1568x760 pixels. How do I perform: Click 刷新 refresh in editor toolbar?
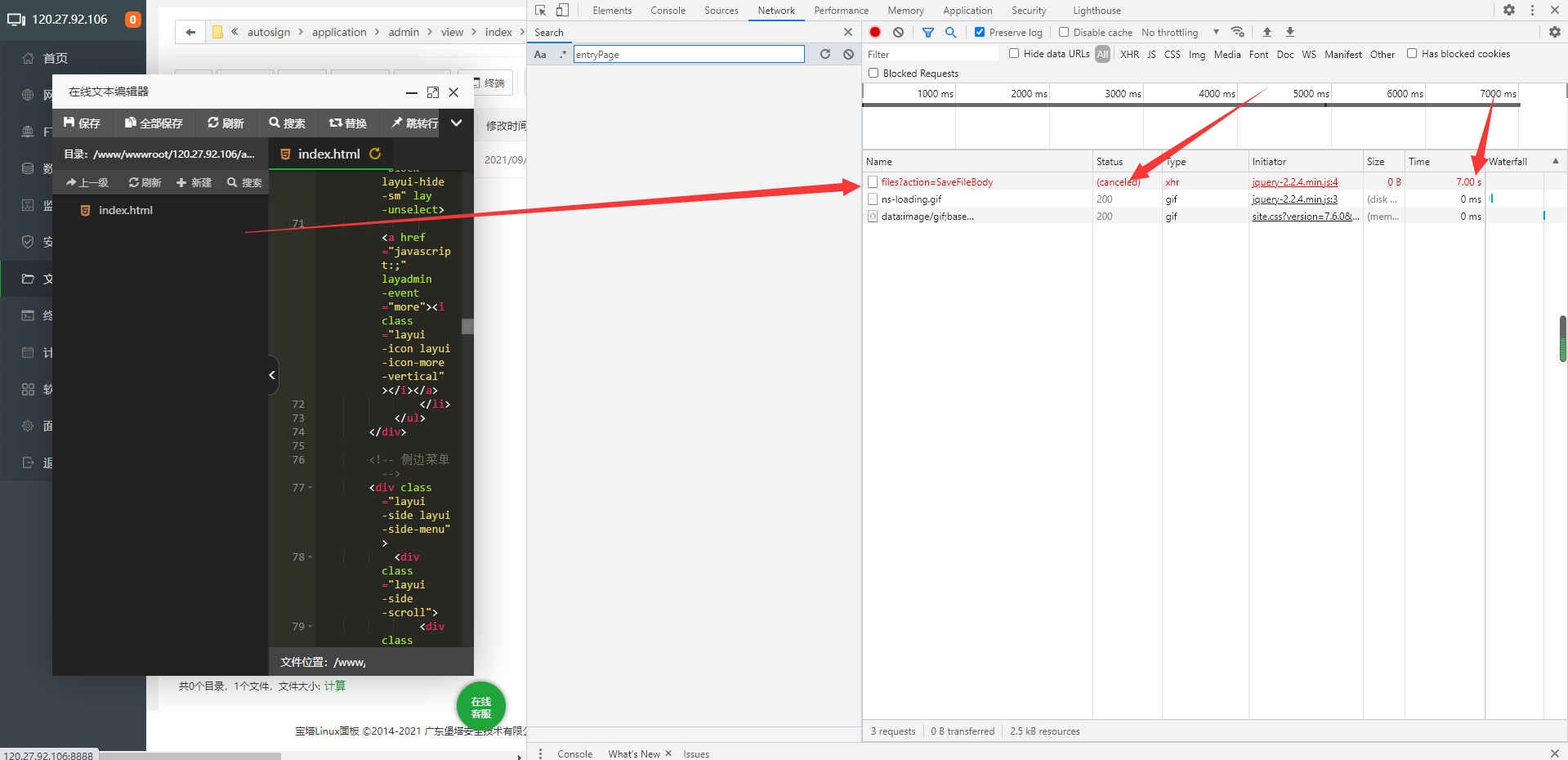click(226, 123)
